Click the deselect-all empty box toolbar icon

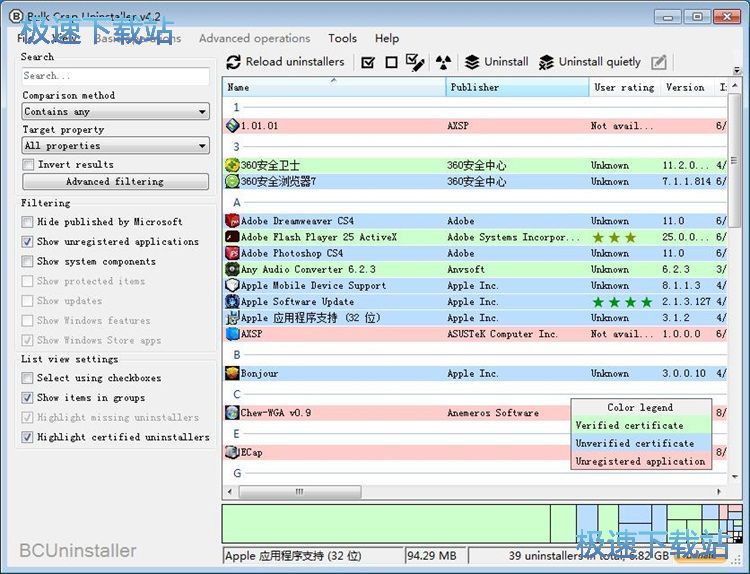391,62
